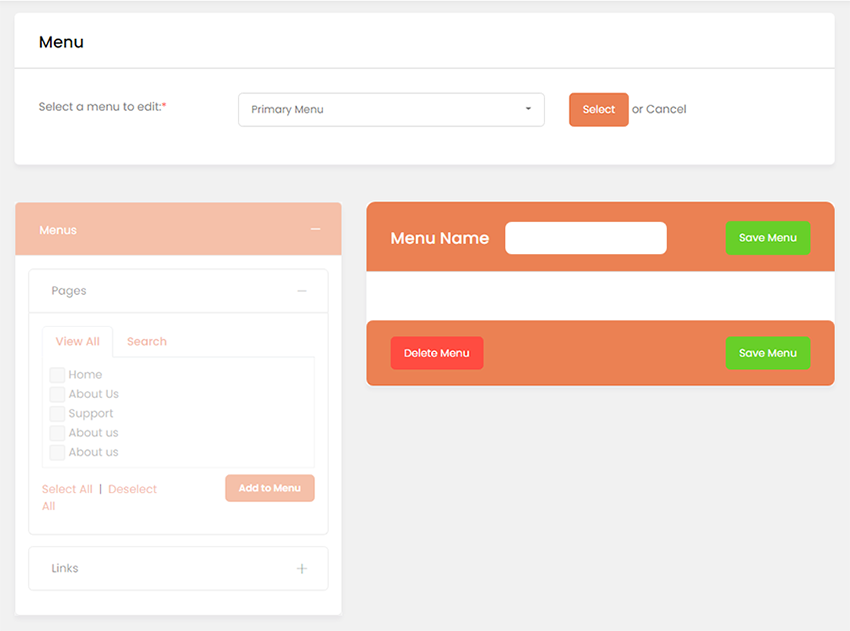The width and height of the screenshot is (850, 631).
Task: Toggle the last About us checkbox in list
Action: coord(58,453)
